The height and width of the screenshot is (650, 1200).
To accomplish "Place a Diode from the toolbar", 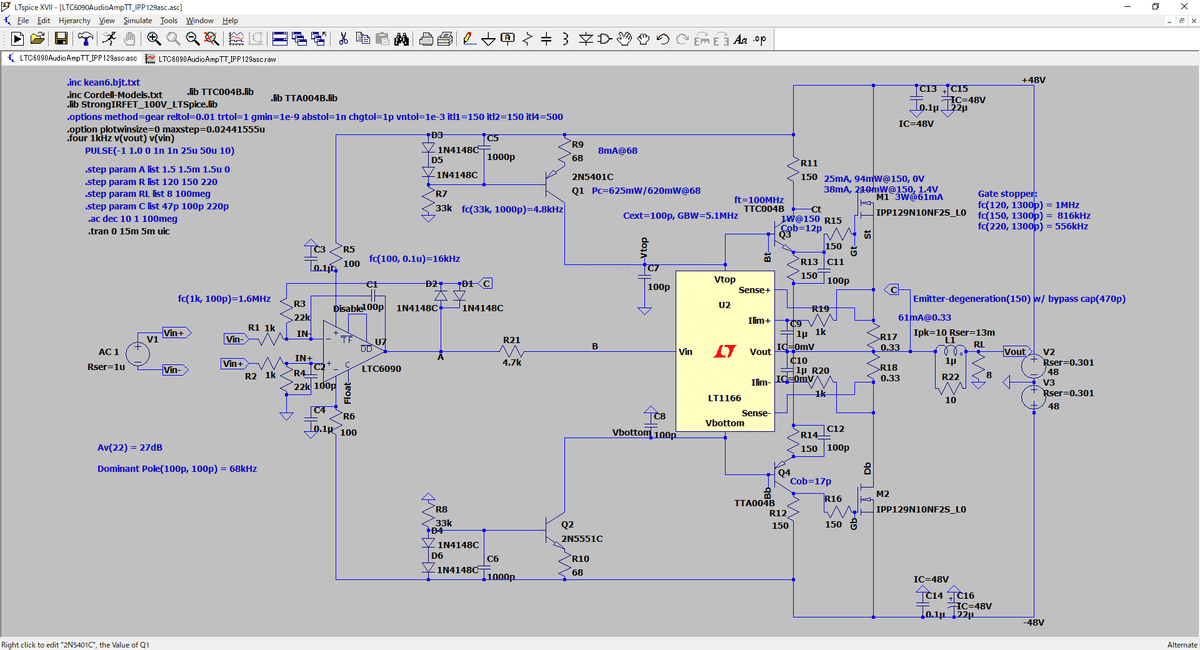I will (587, 38).
